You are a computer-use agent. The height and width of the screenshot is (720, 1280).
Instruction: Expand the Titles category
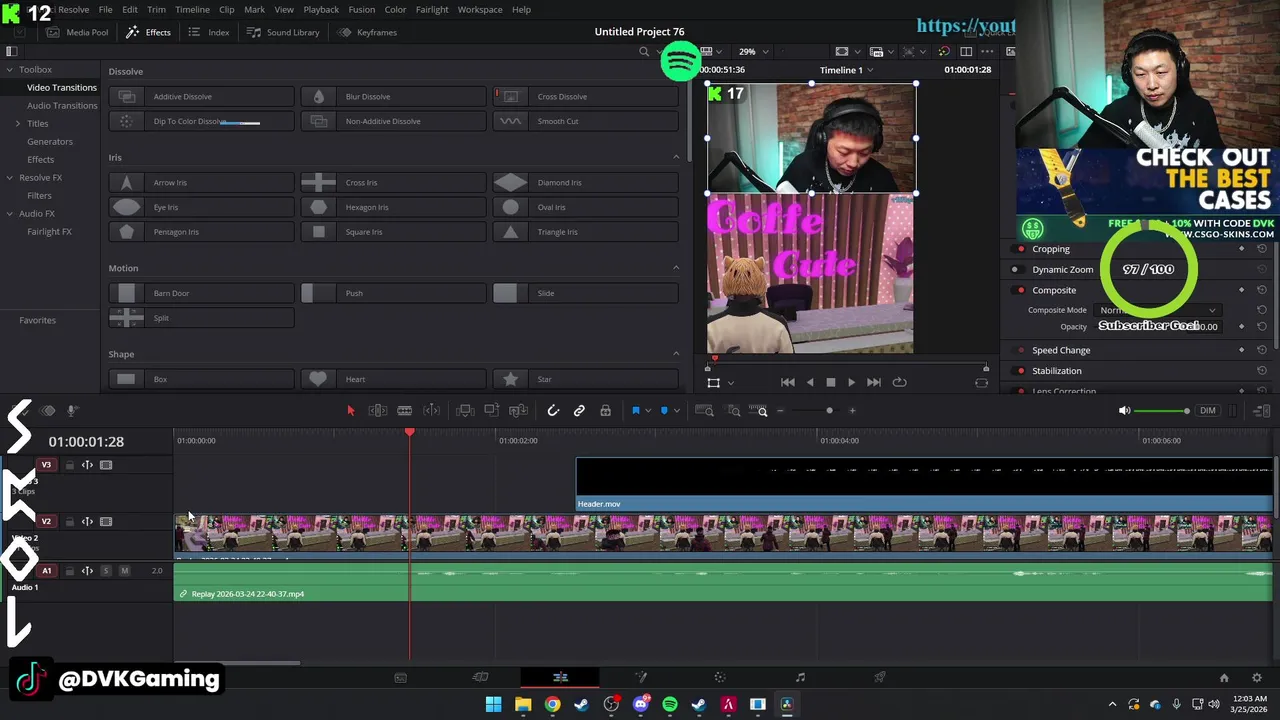[17, 124]
